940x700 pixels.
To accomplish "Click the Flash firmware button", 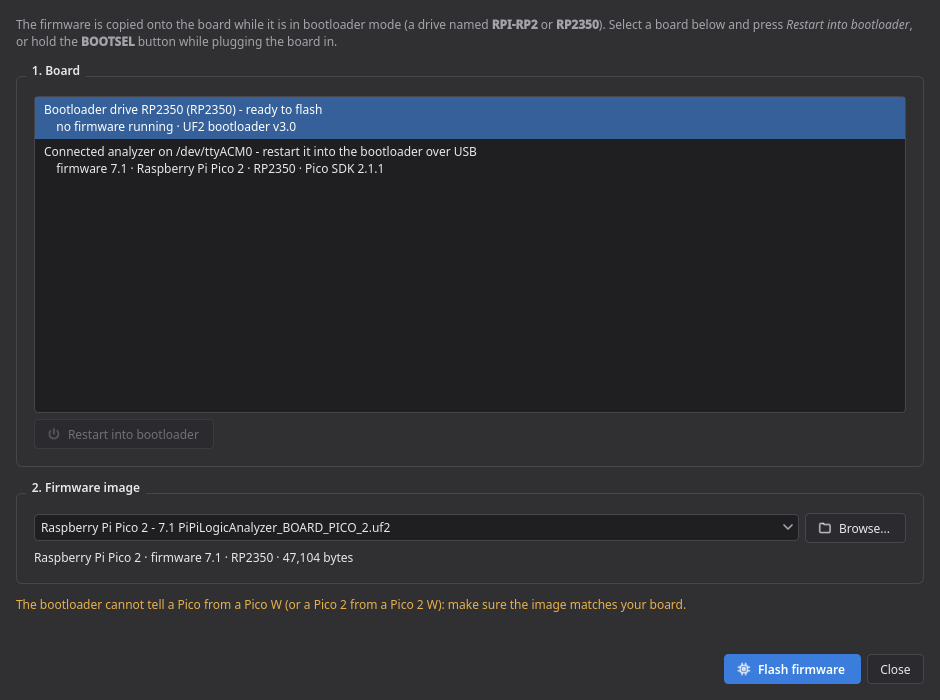I will click(792, 669).
